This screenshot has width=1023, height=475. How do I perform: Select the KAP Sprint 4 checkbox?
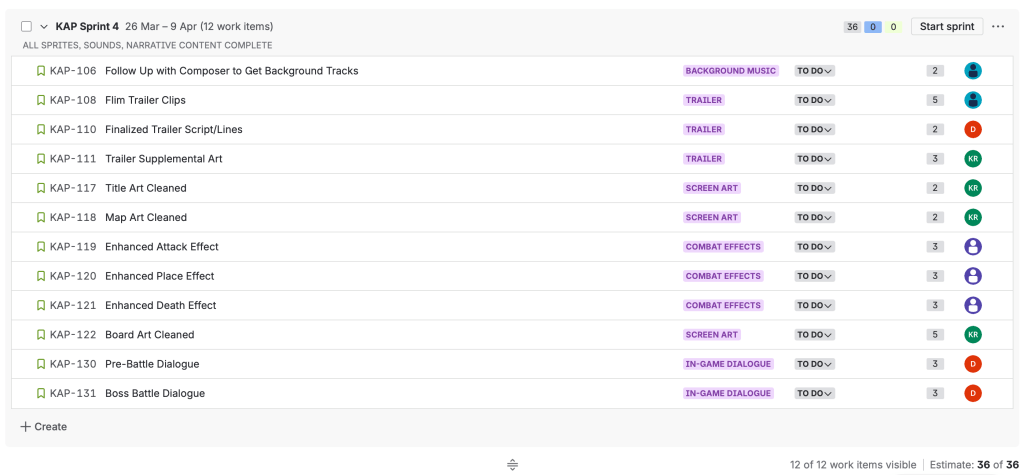point(26,27)
